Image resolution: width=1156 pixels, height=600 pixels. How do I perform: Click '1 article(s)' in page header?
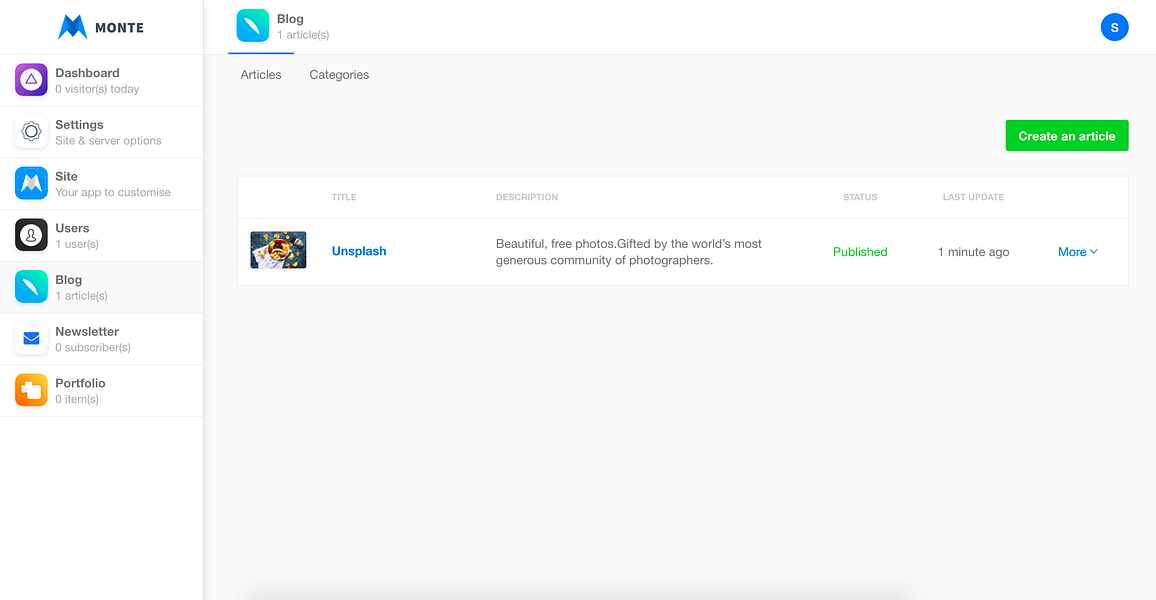coord(303,35)
